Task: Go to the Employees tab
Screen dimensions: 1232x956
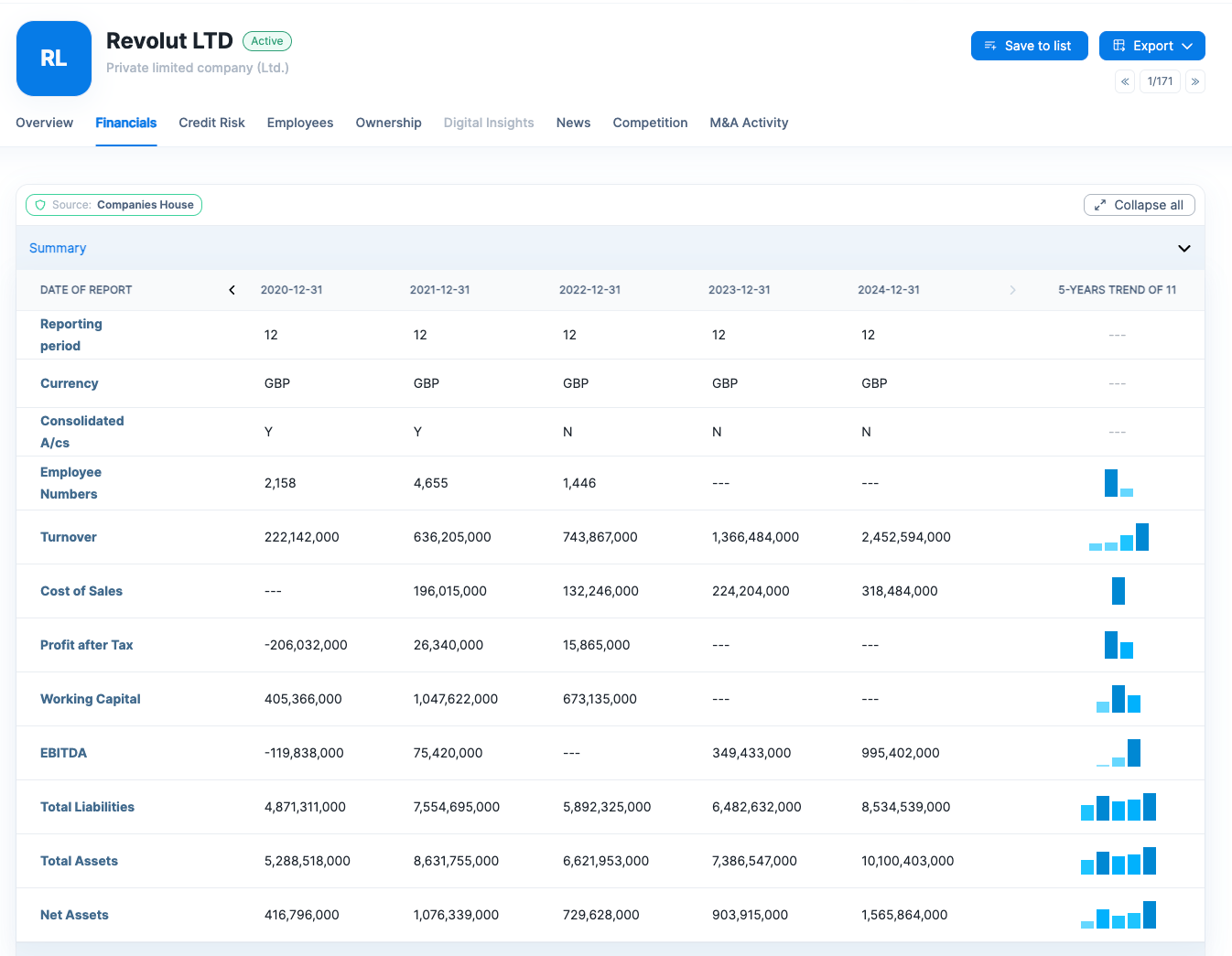Action: [300, 123]
